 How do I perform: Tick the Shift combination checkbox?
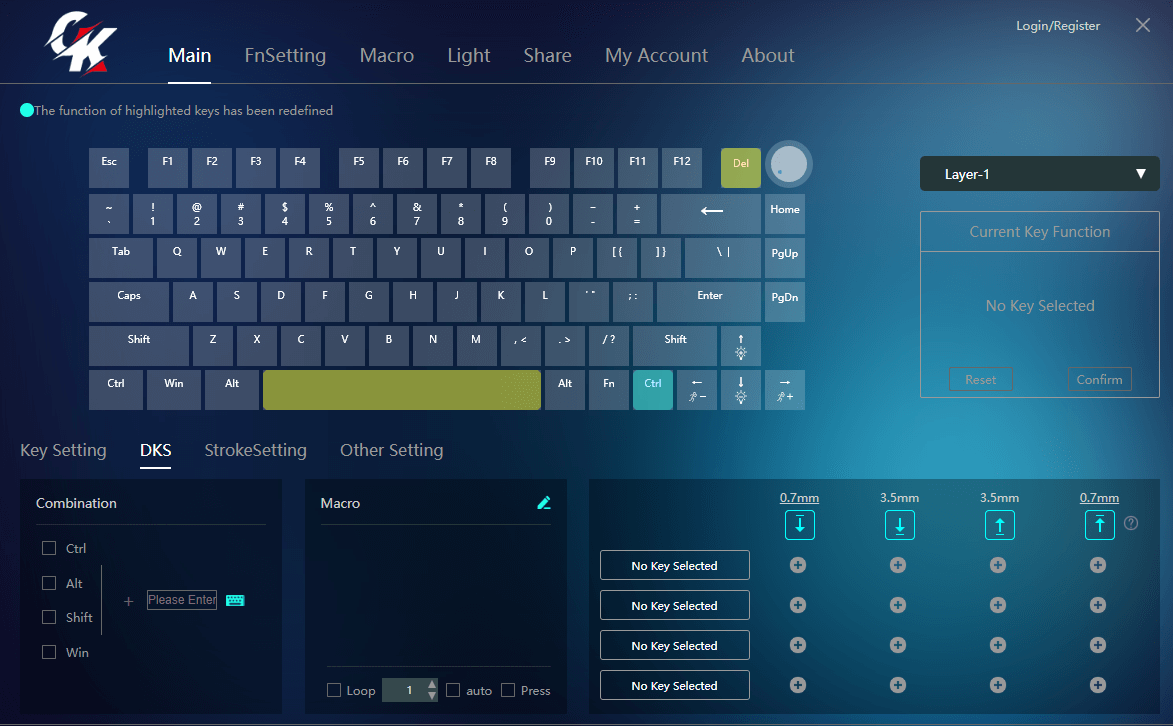pos(49,617)
